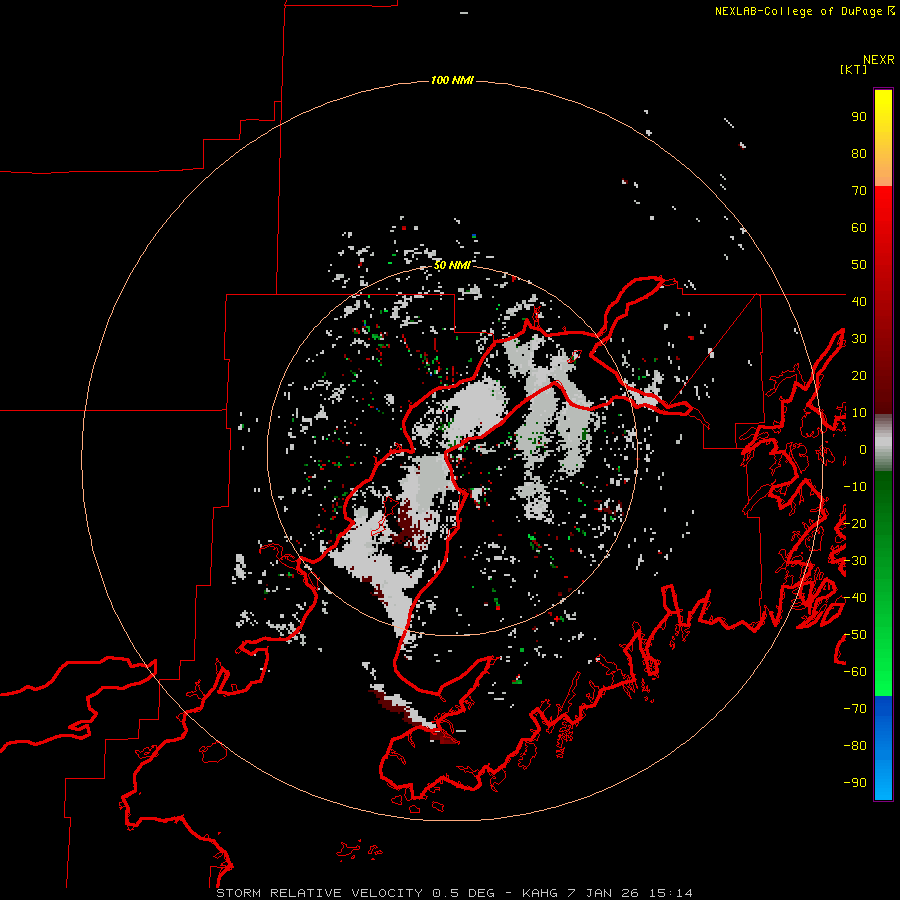Click the 10 value on the velocity scale
Viewport: 900px width, 900px height.
pyautogui.click(x=859, y=413)
